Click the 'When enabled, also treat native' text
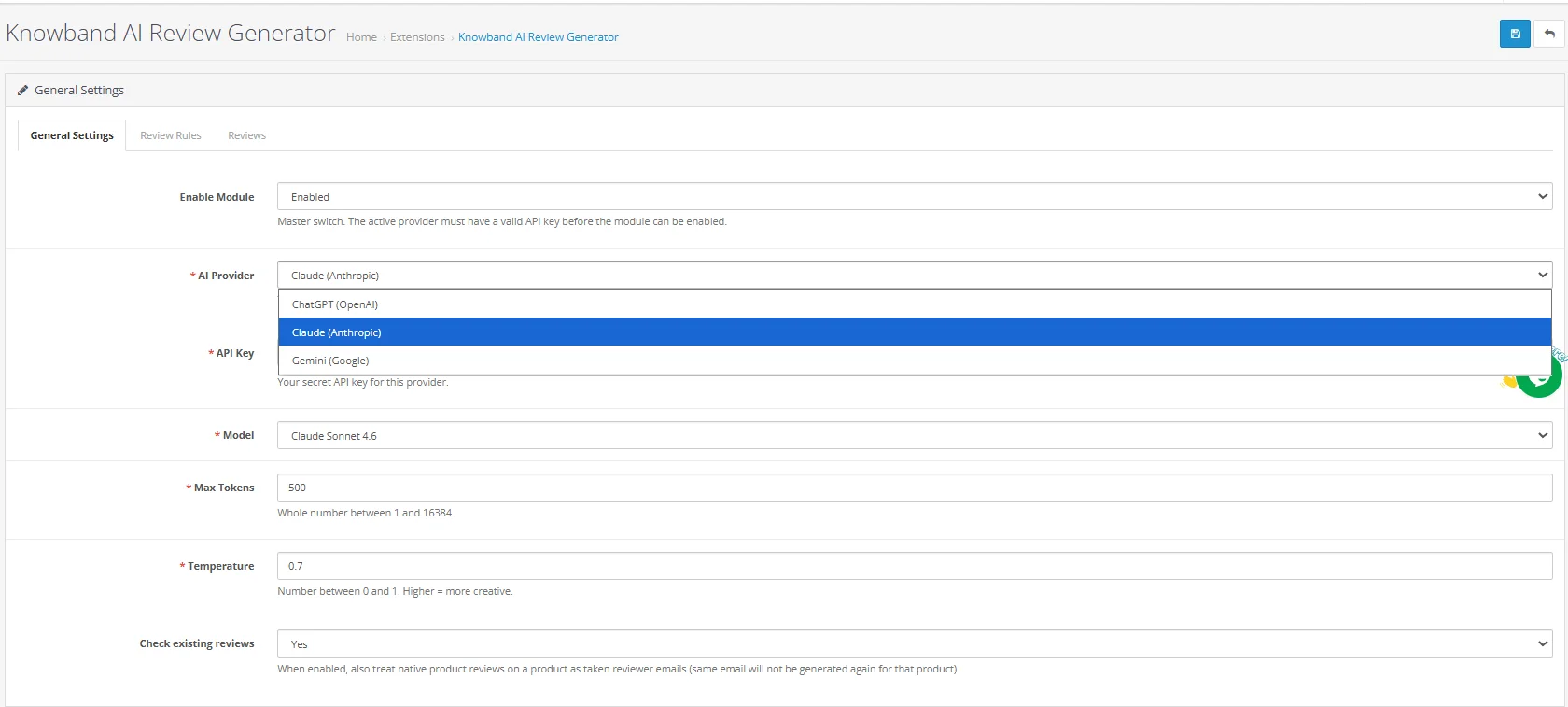 coord(618,669)
